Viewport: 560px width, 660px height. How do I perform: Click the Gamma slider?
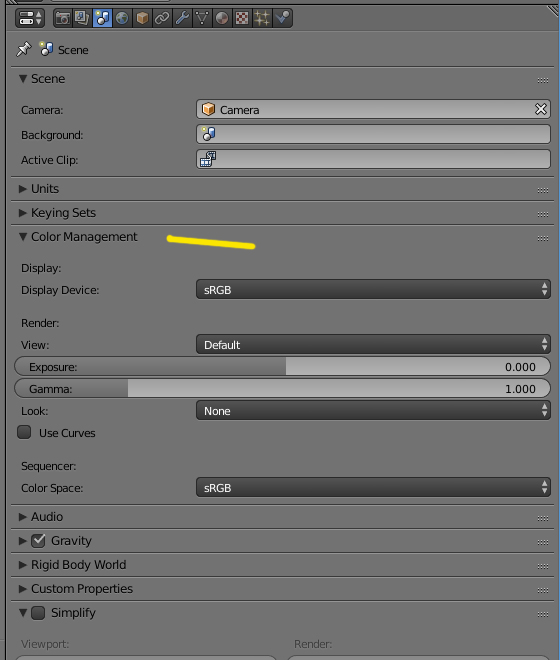[x=282, y=389]
